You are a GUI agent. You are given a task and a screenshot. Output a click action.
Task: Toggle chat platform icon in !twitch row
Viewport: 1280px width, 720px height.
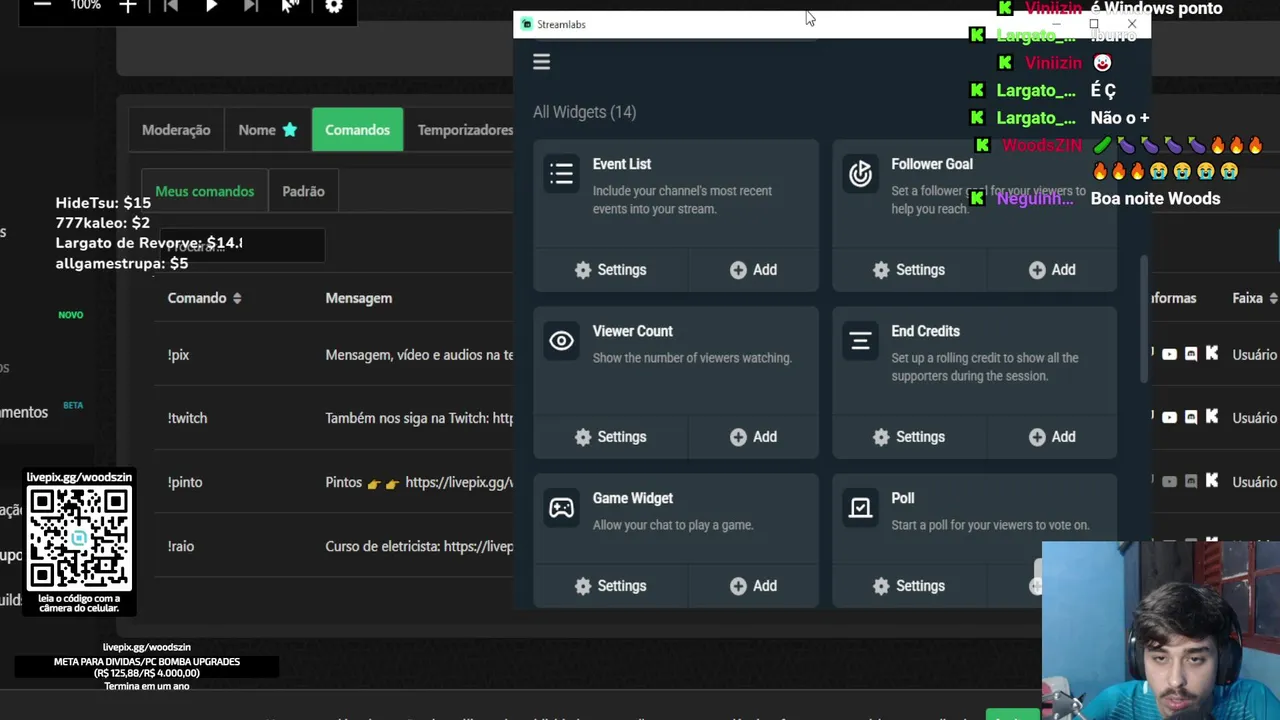[x=1190, y=417]
